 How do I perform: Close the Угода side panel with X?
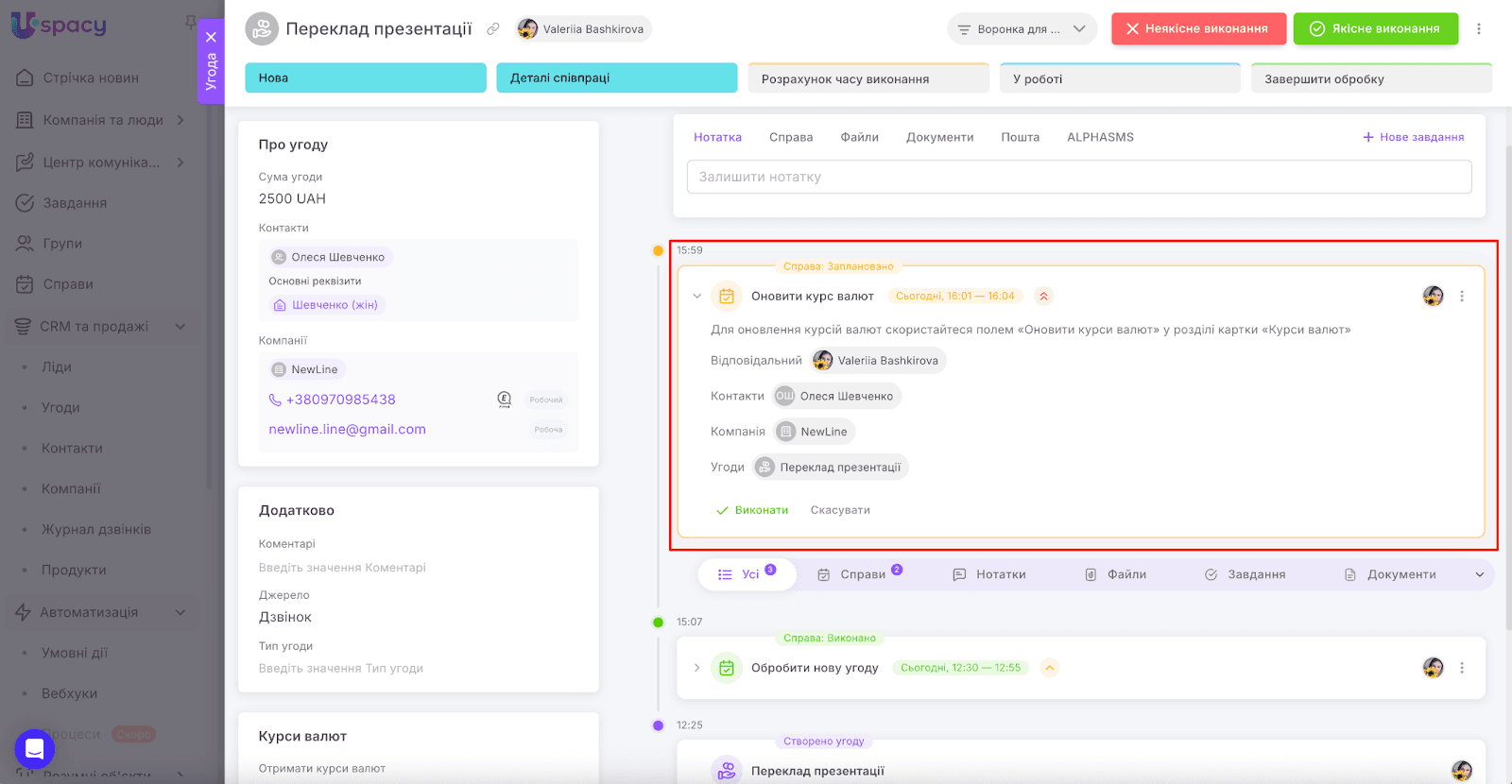point(211,37)
